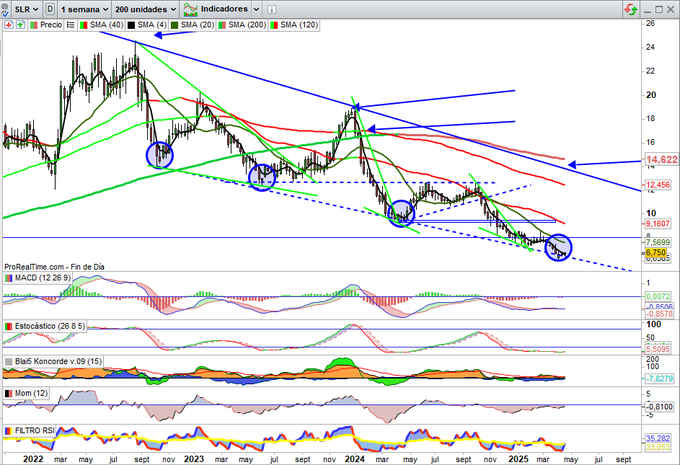Viewport: 680px width, 465px height.
Task: Click the yellow 6.750 current price tag
Action: (656, 252)
